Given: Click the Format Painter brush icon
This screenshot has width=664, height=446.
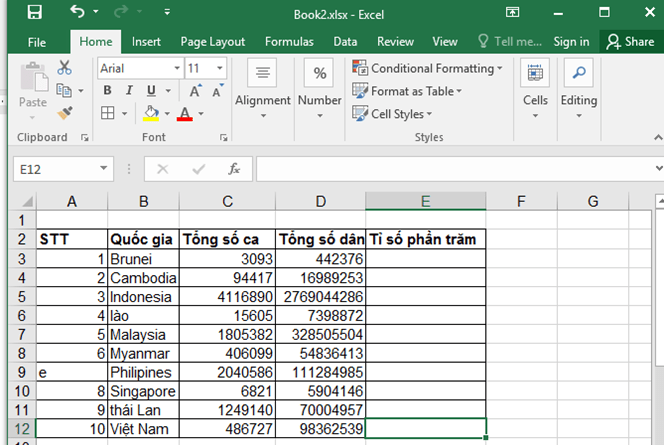Looking at the screenshot, I should (x=65, y=113).
